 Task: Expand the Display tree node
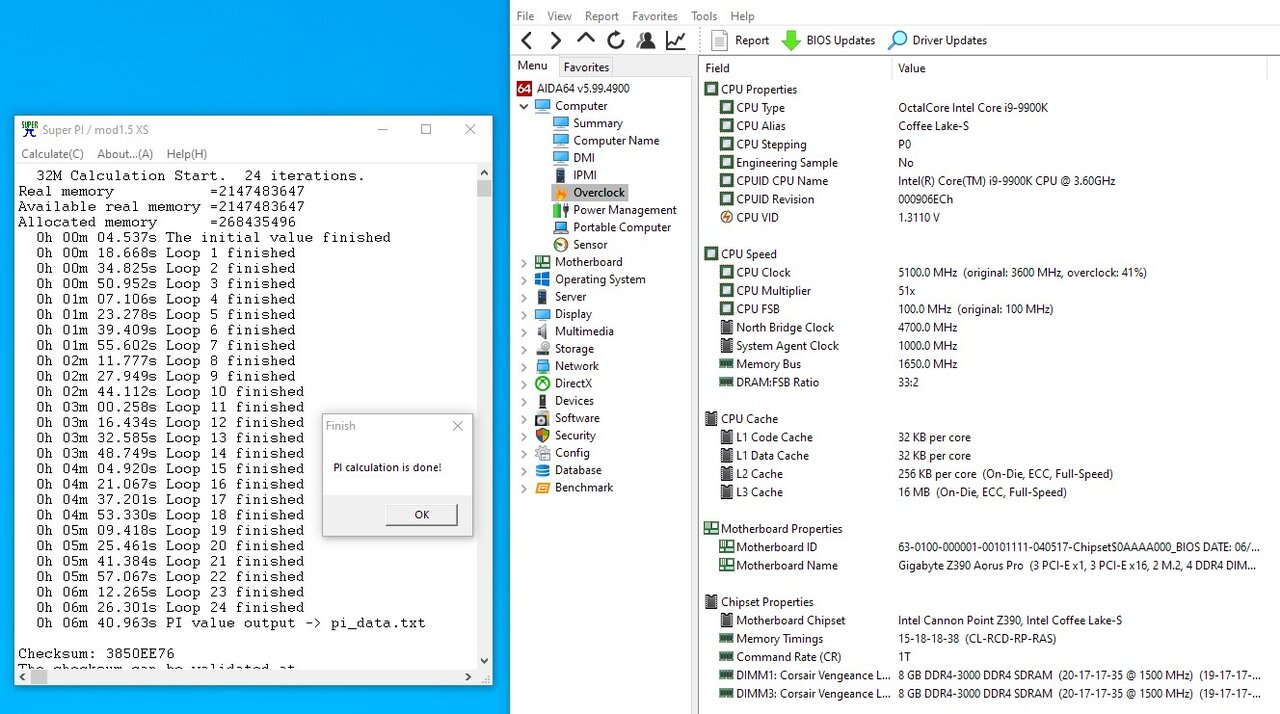pyautogui.click(x=523, y=314)
